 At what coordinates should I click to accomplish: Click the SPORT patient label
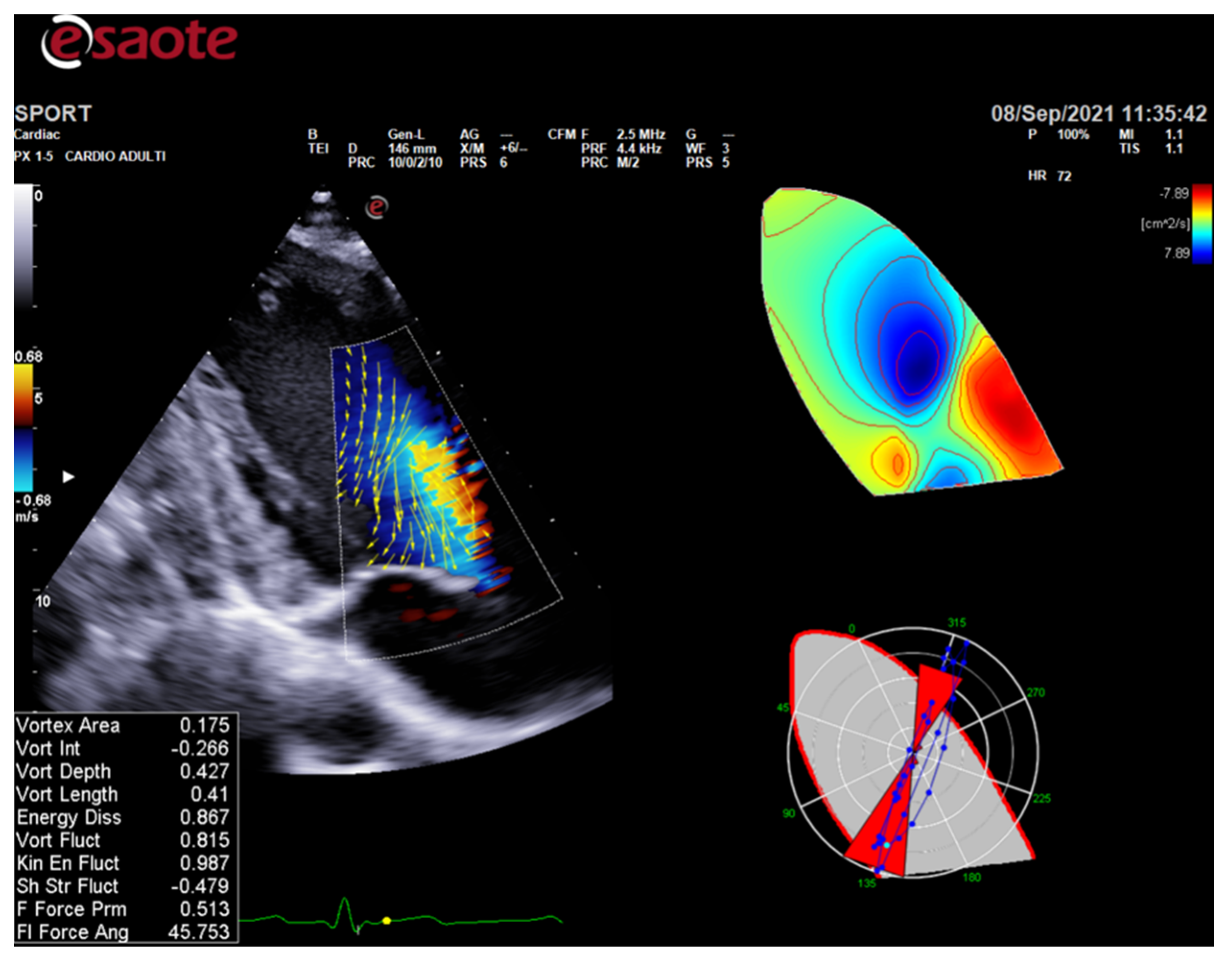pyautogui.click(x=53, y=113)
